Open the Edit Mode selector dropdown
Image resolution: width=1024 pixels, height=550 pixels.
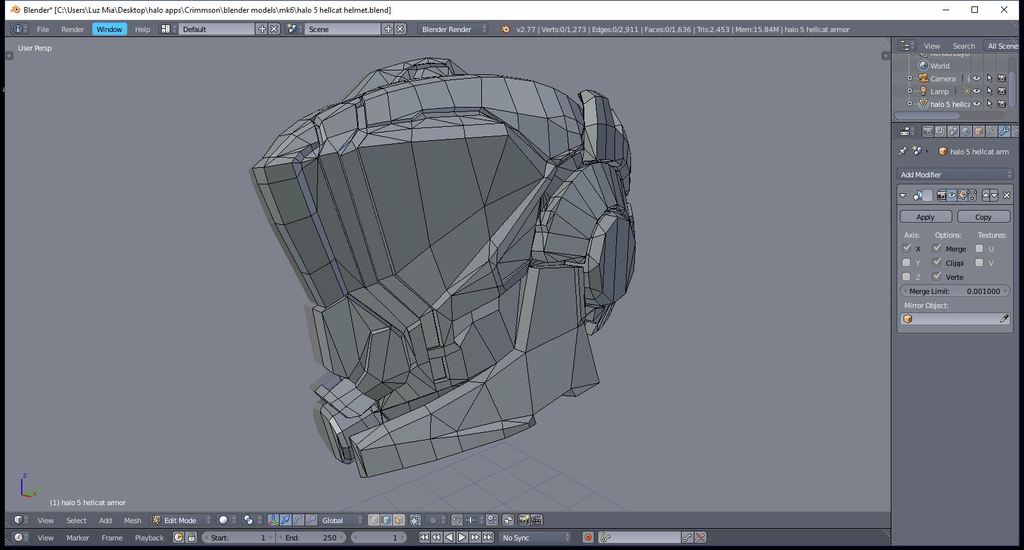pos(181,520)
